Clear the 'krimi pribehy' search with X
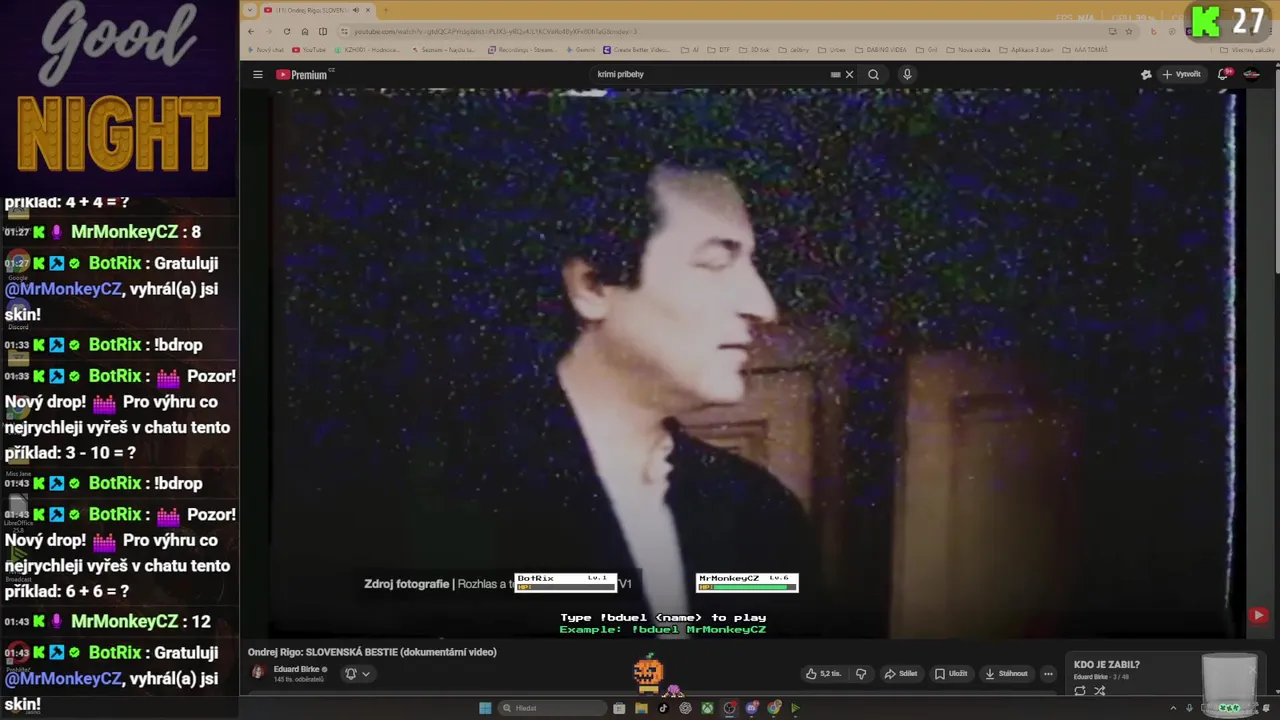1280x720 pixels. coord(849,74)
